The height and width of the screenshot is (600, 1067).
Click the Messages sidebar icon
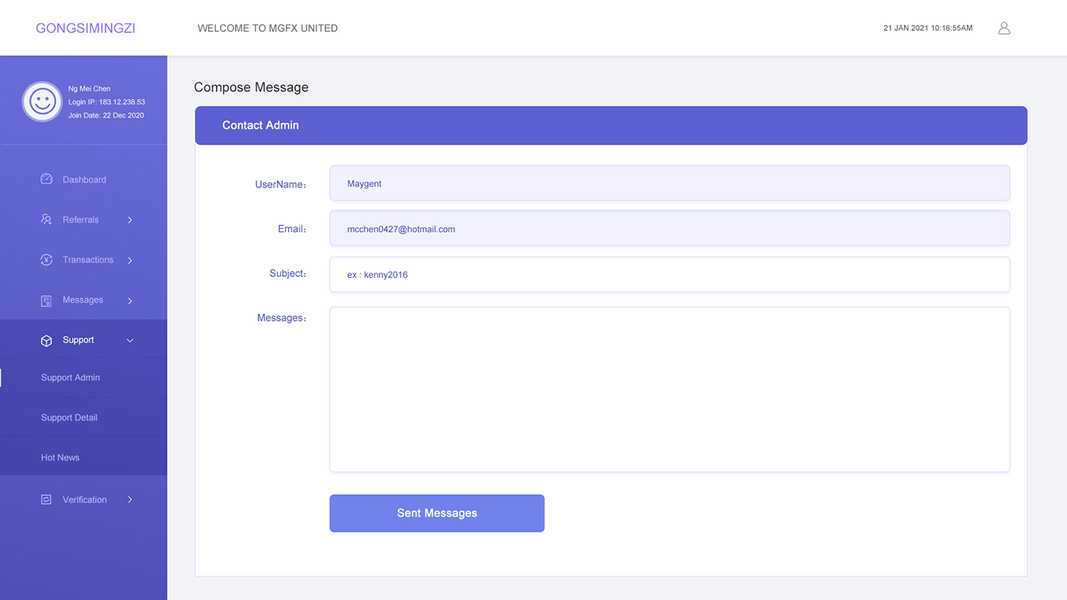point(46,300)
